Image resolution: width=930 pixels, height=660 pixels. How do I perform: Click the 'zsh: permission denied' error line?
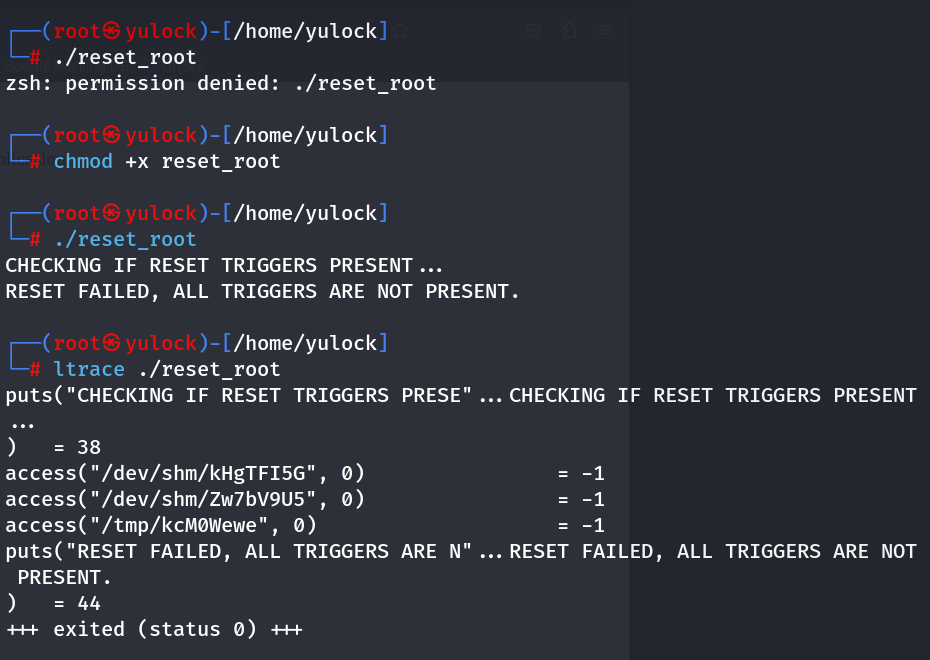pyautogui.click(x=221, y=83)
